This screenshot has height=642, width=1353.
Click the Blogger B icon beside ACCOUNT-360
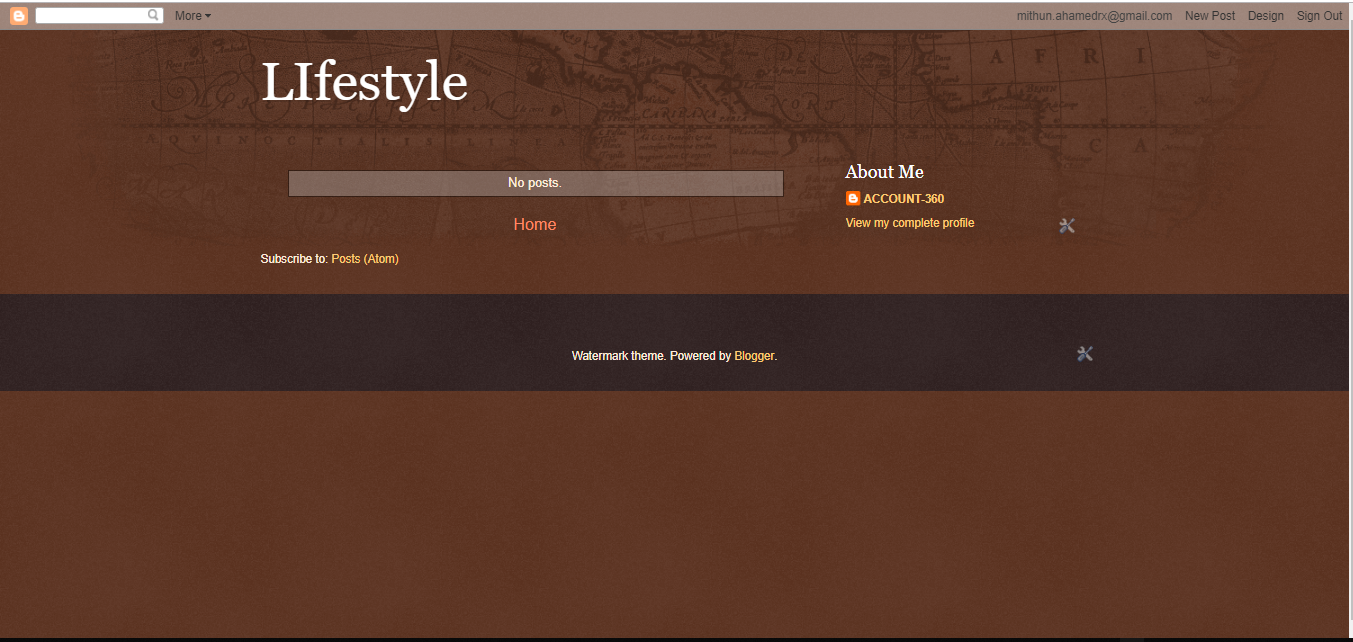coord(852,198)
